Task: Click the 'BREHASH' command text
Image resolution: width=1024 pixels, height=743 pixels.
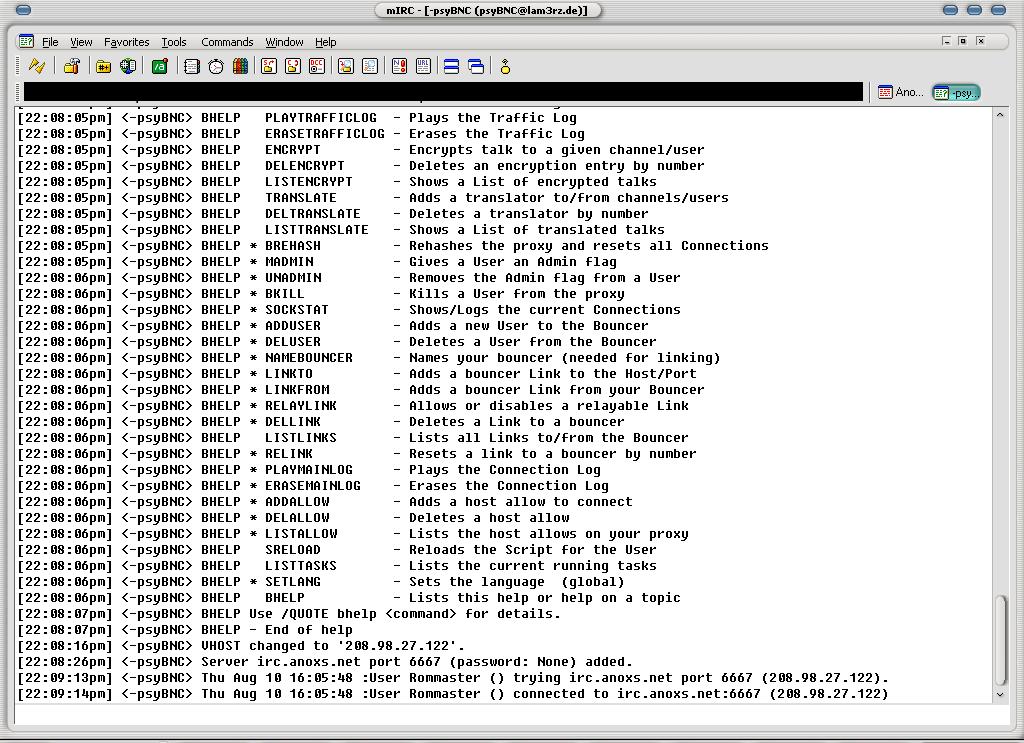Action: 293,245
